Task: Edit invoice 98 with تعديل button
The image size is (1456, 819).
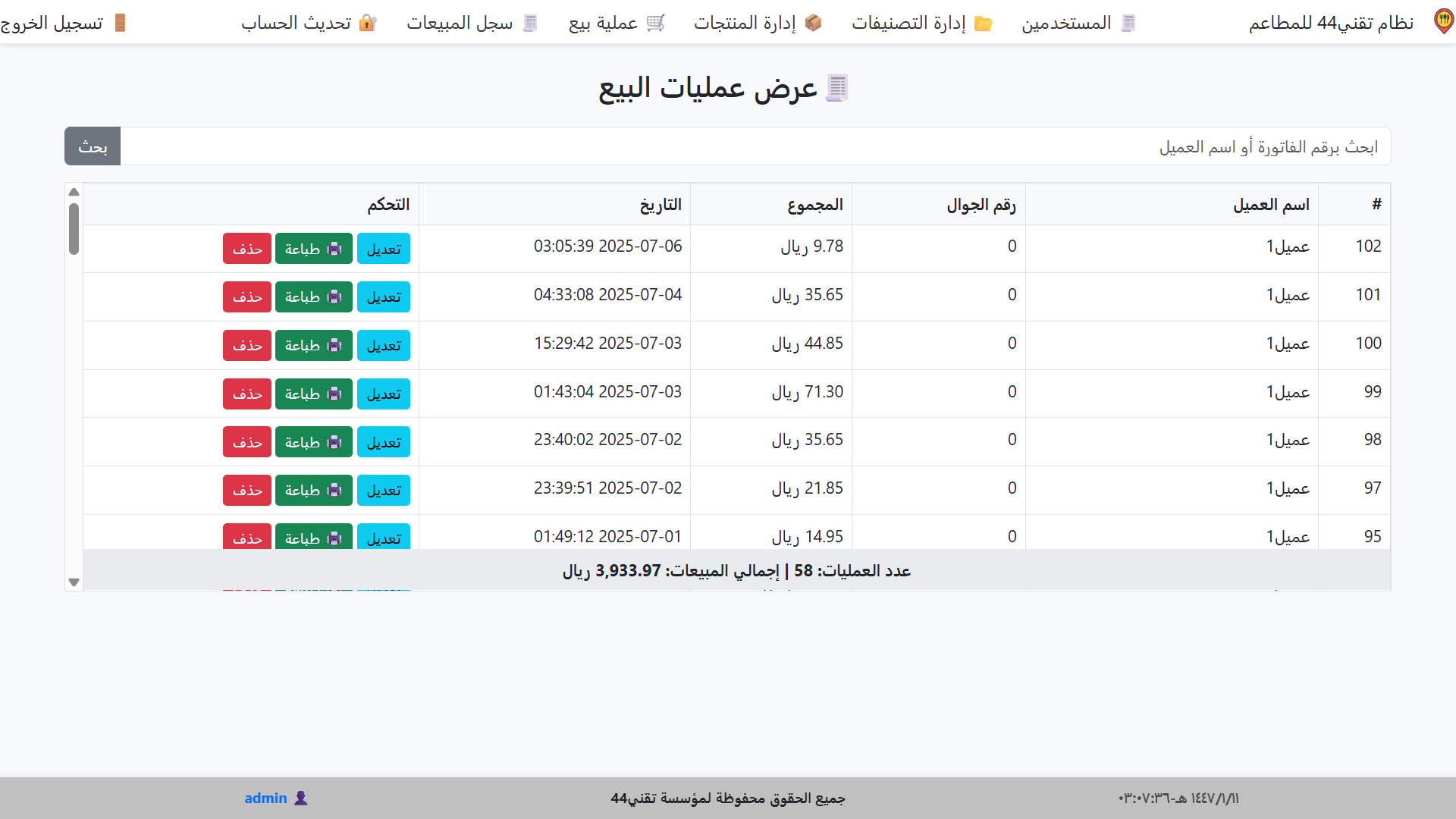Action: pyautogui.click(x=384, y=442)
